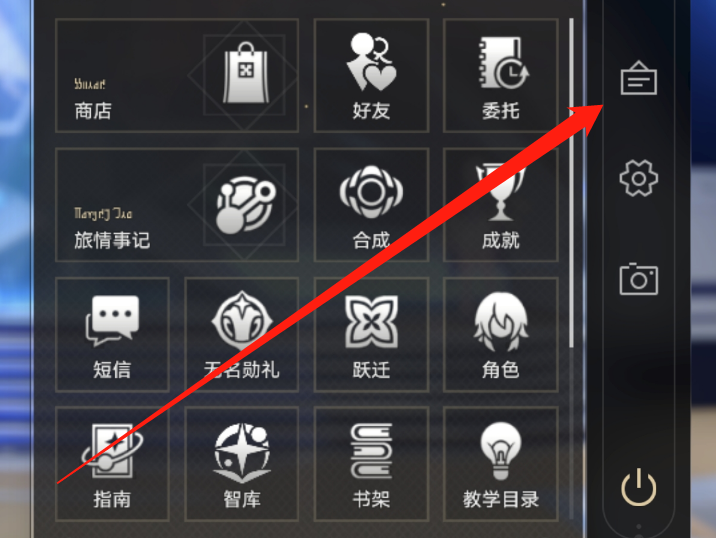Open the 好友 friends menu

click(x=371, y=76)
